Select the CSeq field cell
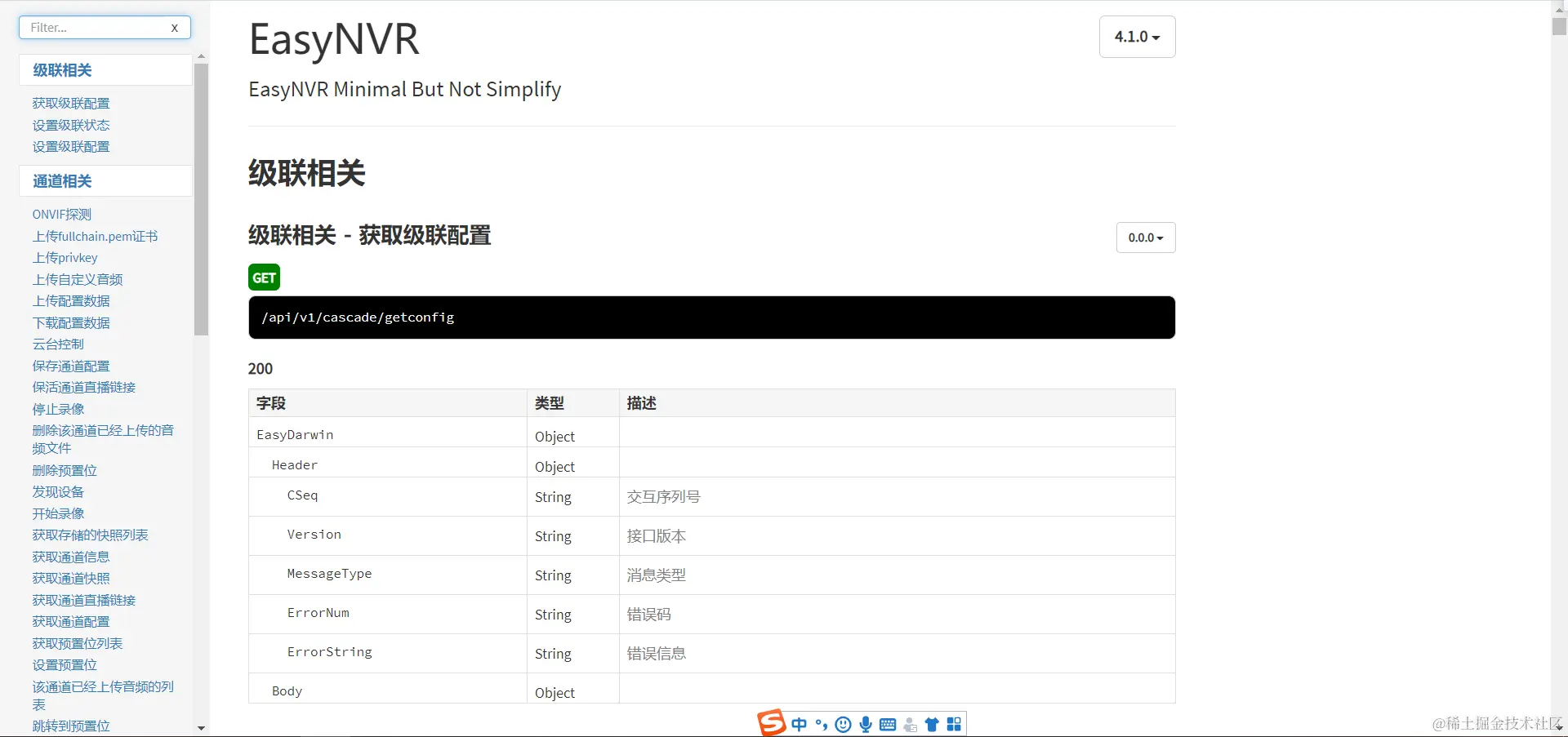 coord(388,497)
